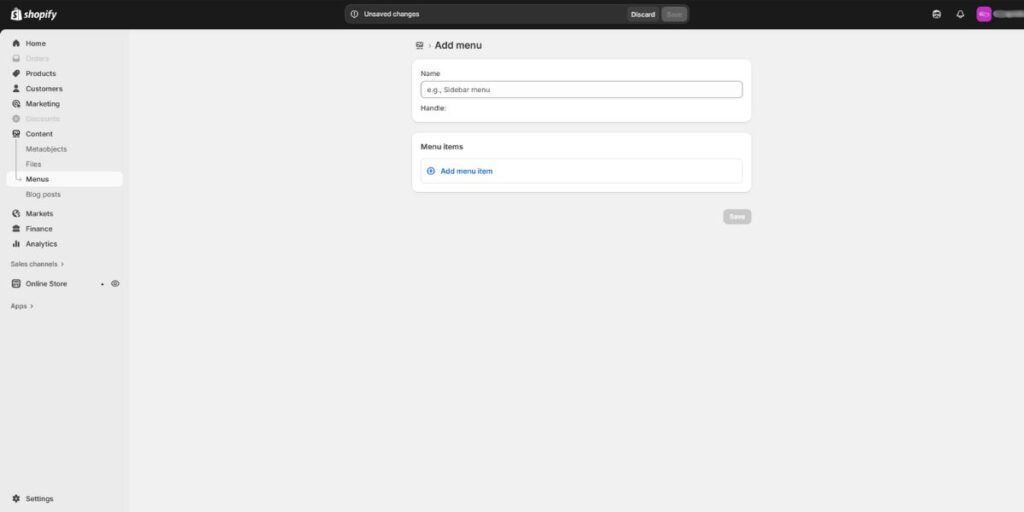Expand the Sales channels section
1024x512 pixels.
[37, 264]
